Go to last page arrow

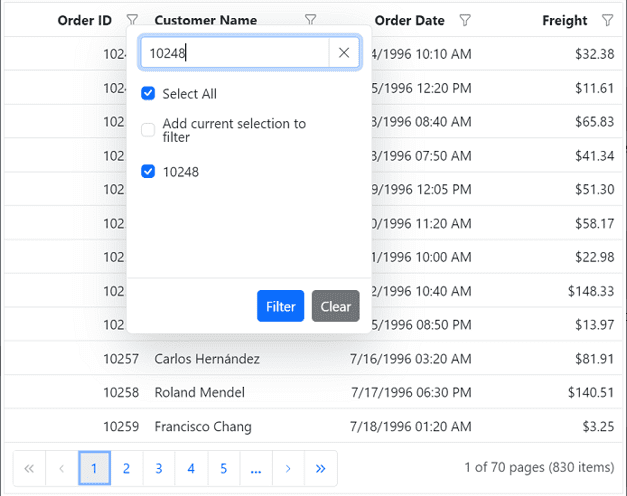tap(320, 468)
